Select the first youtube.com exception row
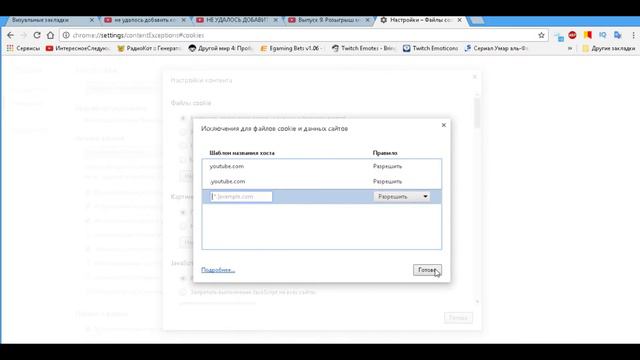Viewport: 640px width, 360px height. click(x=322, y=166)
